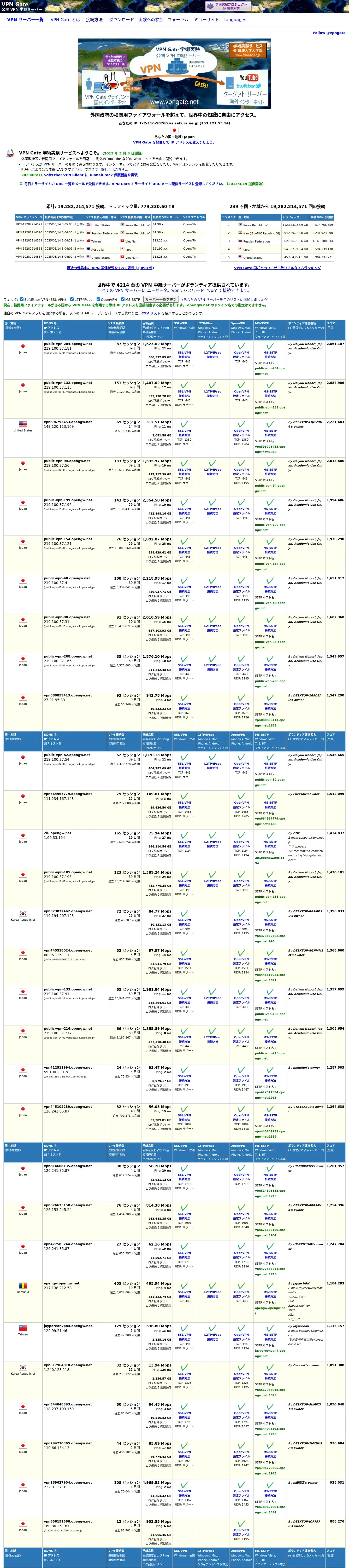This screenshot has height=1568, width=349.
Task: Click OpenVPN checkmark for public-vpn-204
Action: (x=241, y=346)
